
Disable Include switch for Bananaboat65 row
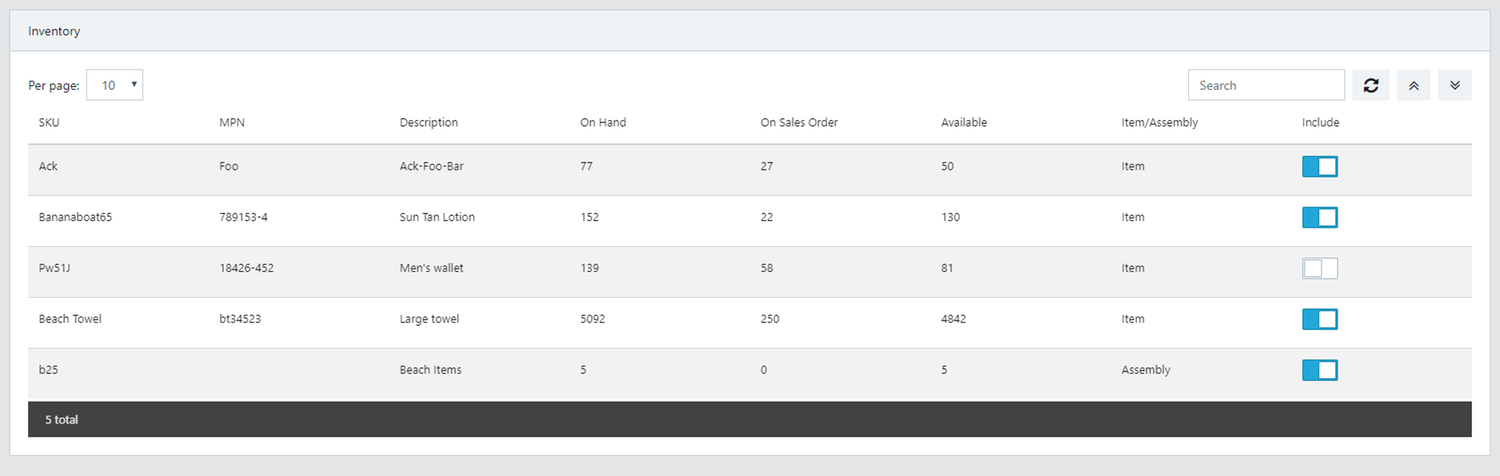[1320, 218]
